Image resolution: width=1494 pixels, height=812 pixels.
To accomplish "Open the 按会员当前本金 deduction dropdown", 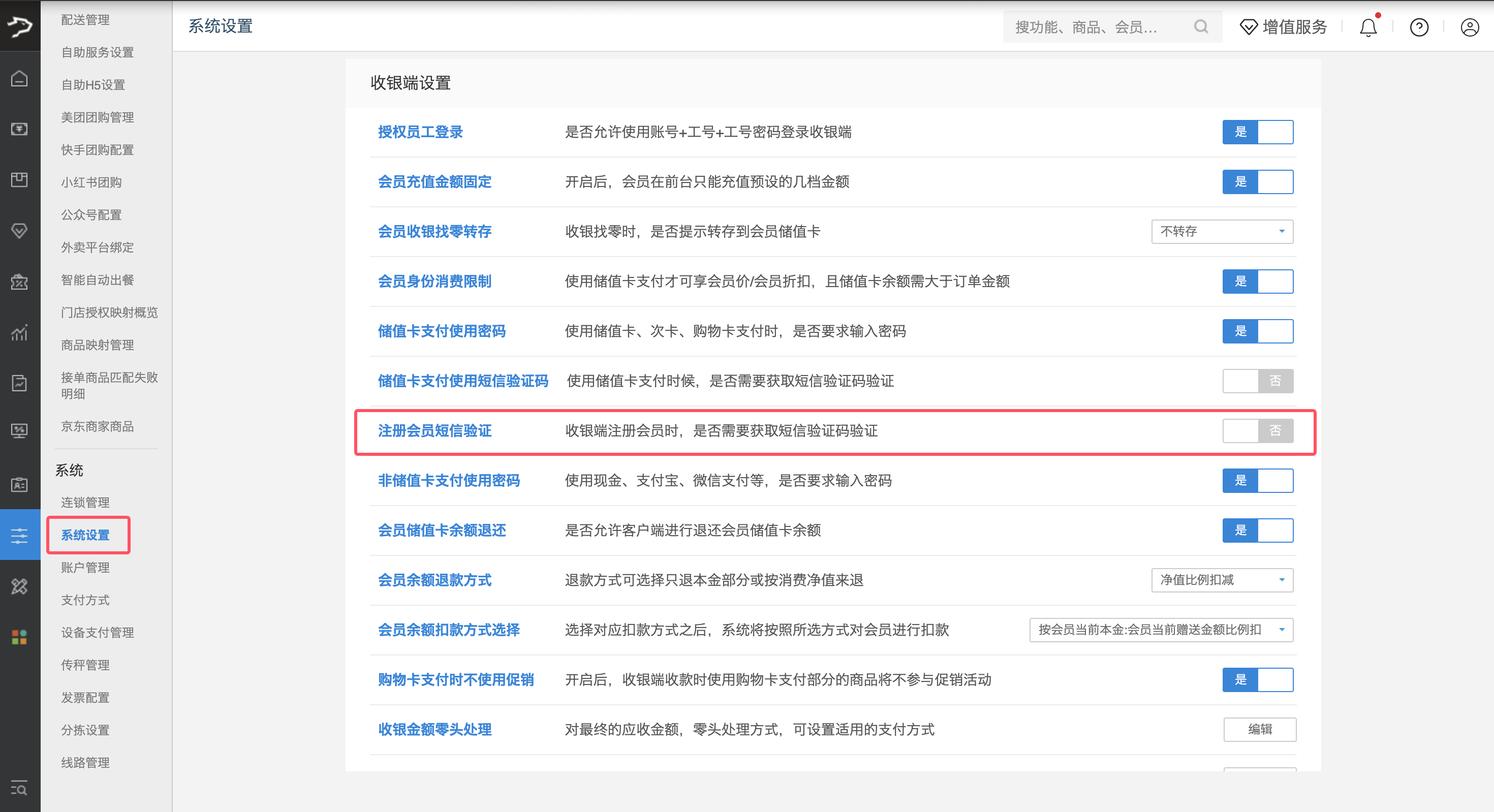I will (x=1161, y=630).
